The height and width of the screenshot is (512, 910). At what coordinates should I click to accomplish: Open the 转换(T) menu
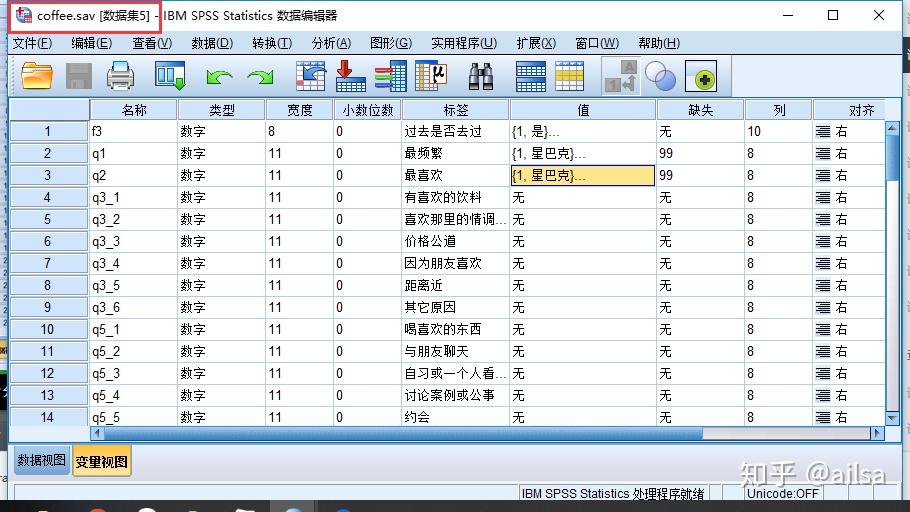click(x=272, y=43)
